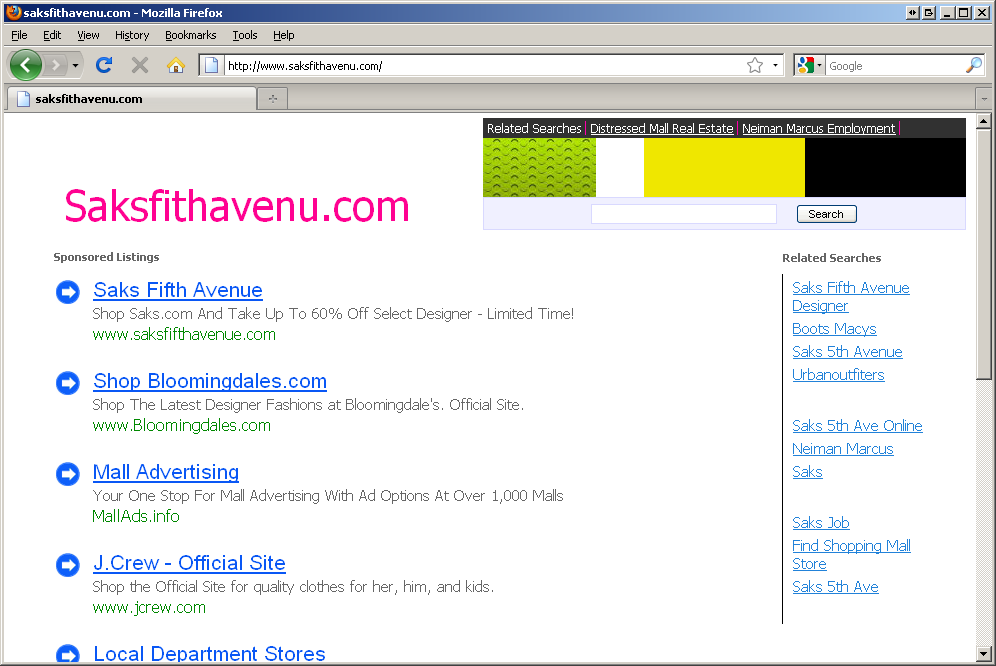The height and width of the screenshot is (666, 996).
Task: Click the Firefox logo in title bar
Action: click(13, 13)
